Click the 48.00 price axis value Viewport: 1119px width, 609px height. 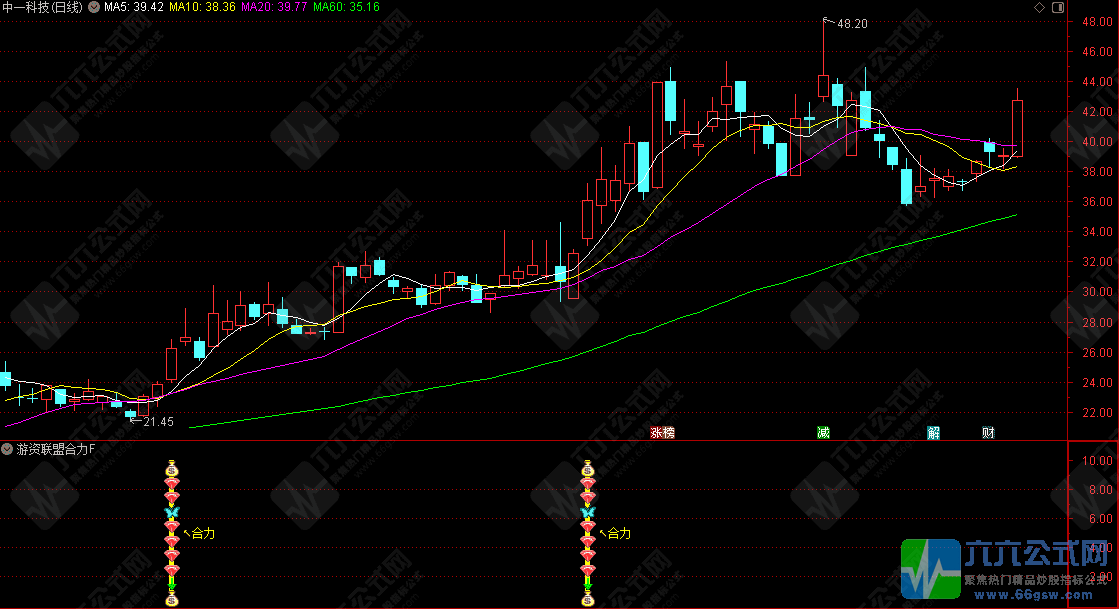click(1097, 22)
